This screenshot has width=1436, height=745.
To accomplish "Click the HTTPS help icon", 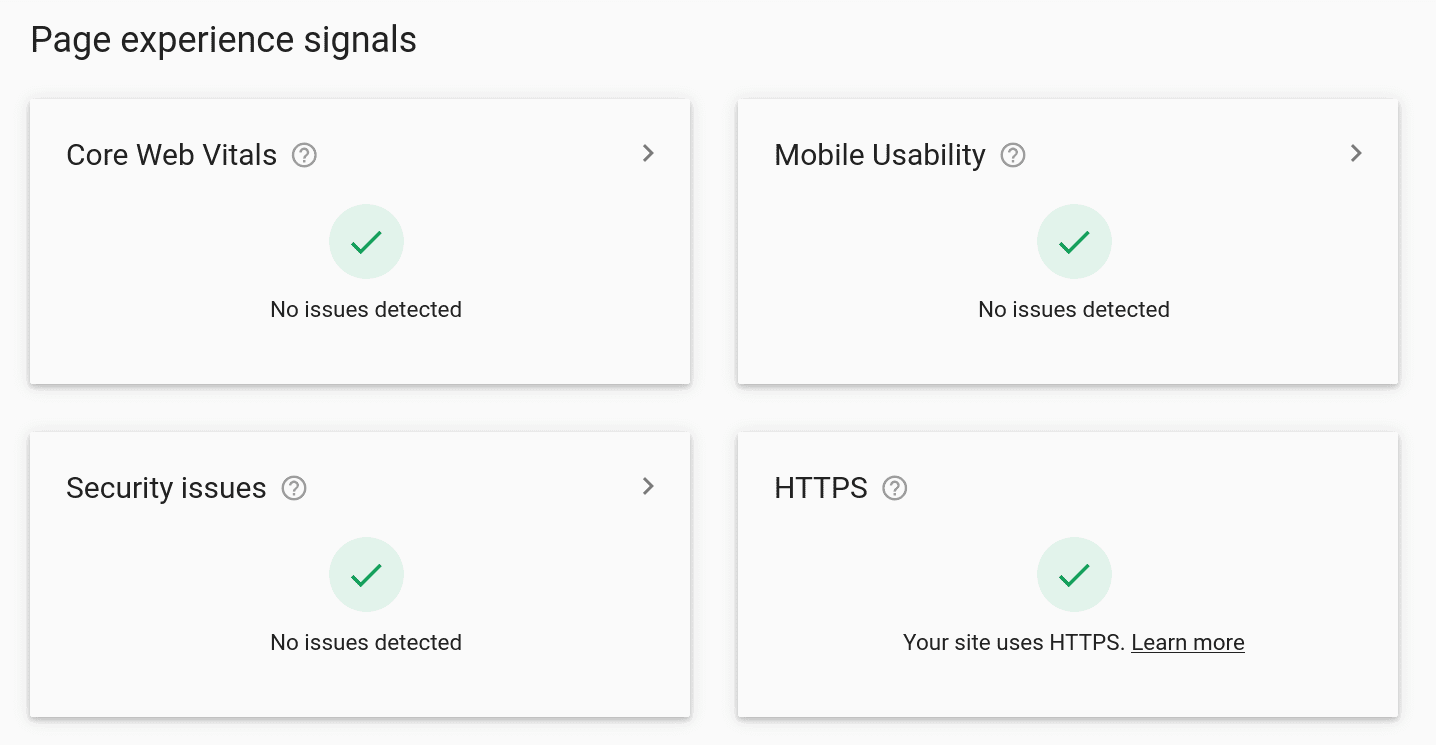I will (895, 487).
